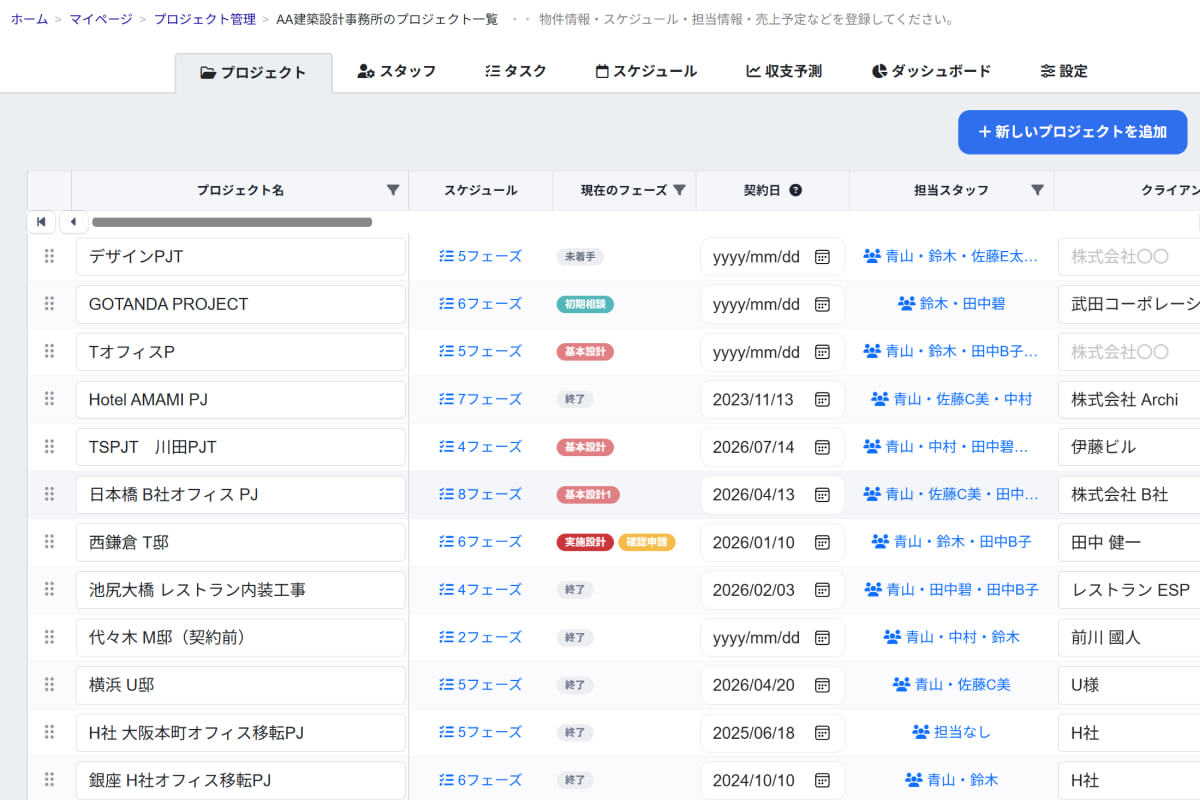
Task: Open the ダッシュボード tab
Action: pos(931,71)
